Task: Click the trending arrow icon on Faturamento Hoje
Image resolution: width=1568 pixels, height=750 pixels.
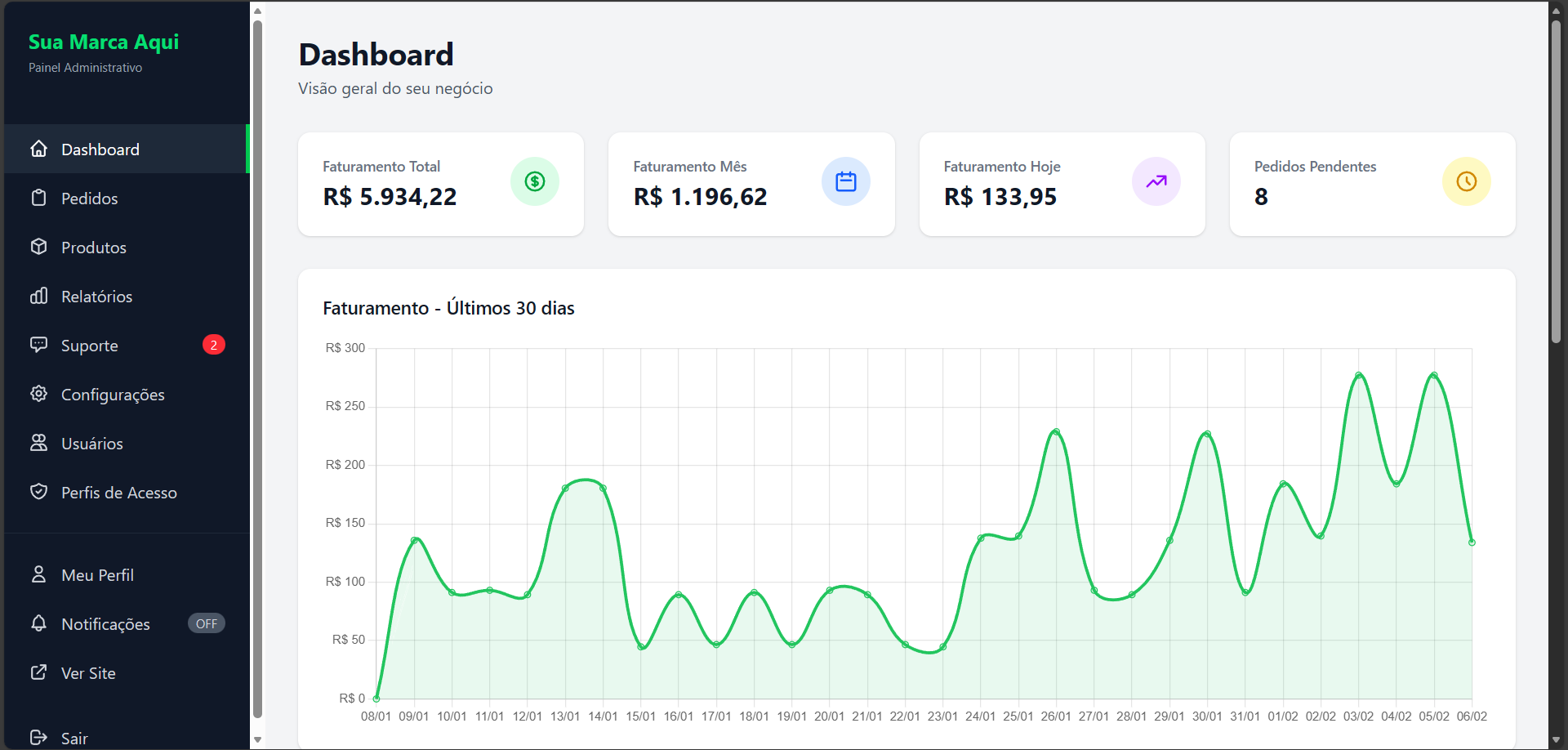Action: click(1156, 181)
